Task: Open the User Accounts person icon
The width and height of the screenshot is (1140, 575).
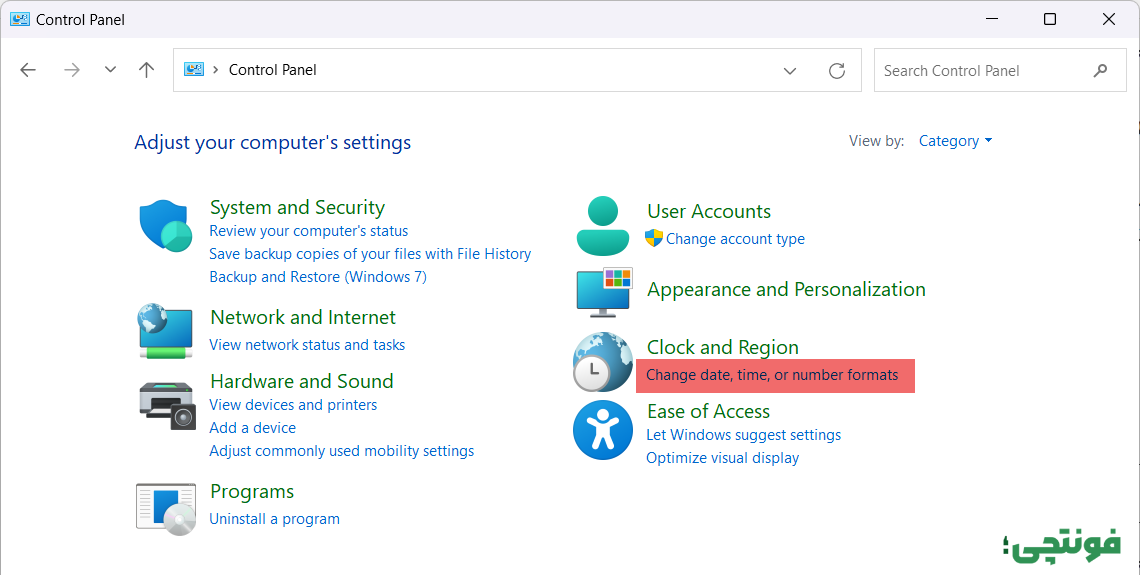Action: pyautogui.click(x=603, y=225)
